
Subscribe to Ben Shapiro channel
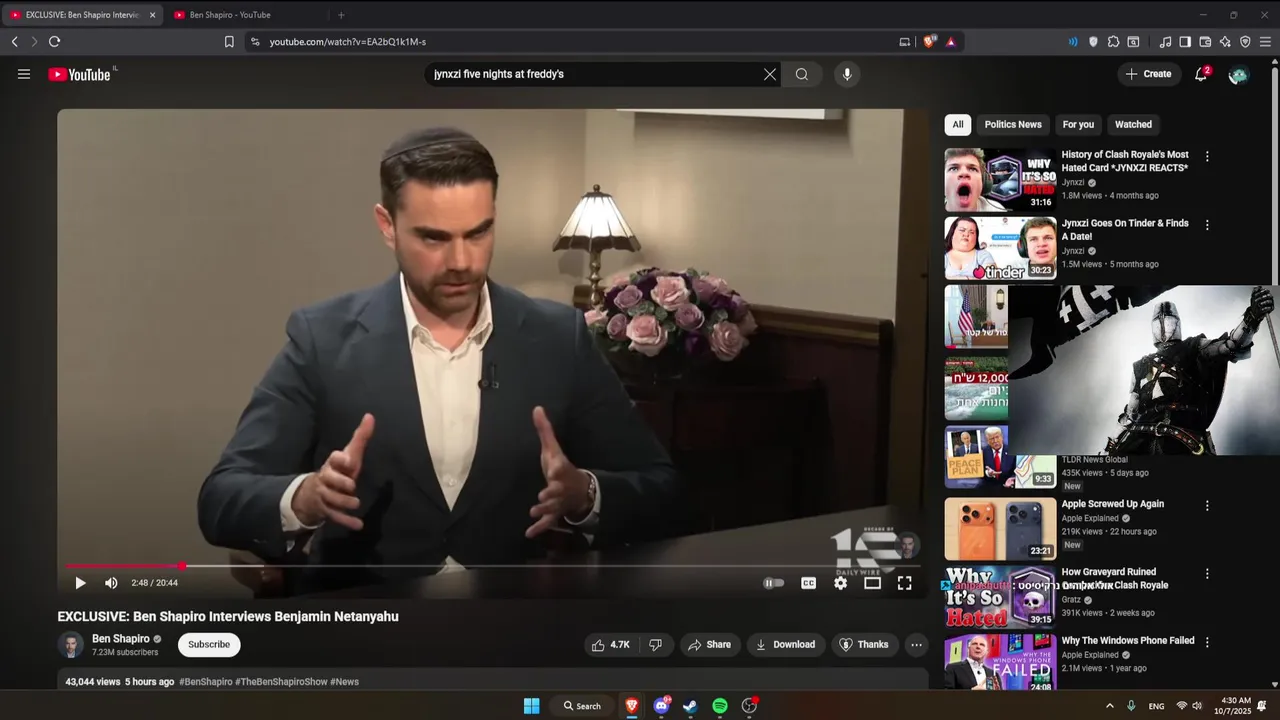click(x=209, y=645)
